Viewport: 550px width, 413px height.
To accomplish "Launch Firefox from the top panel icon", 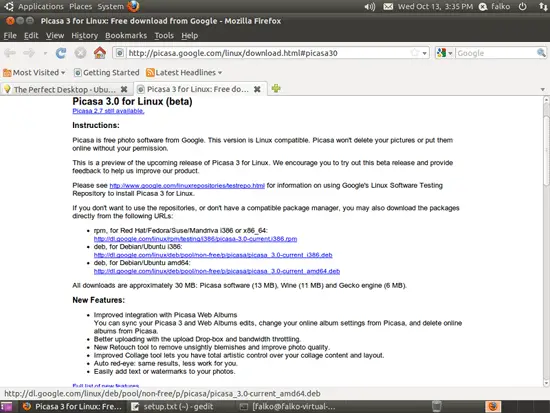I will pyautogui.click(x=133, y=6).
